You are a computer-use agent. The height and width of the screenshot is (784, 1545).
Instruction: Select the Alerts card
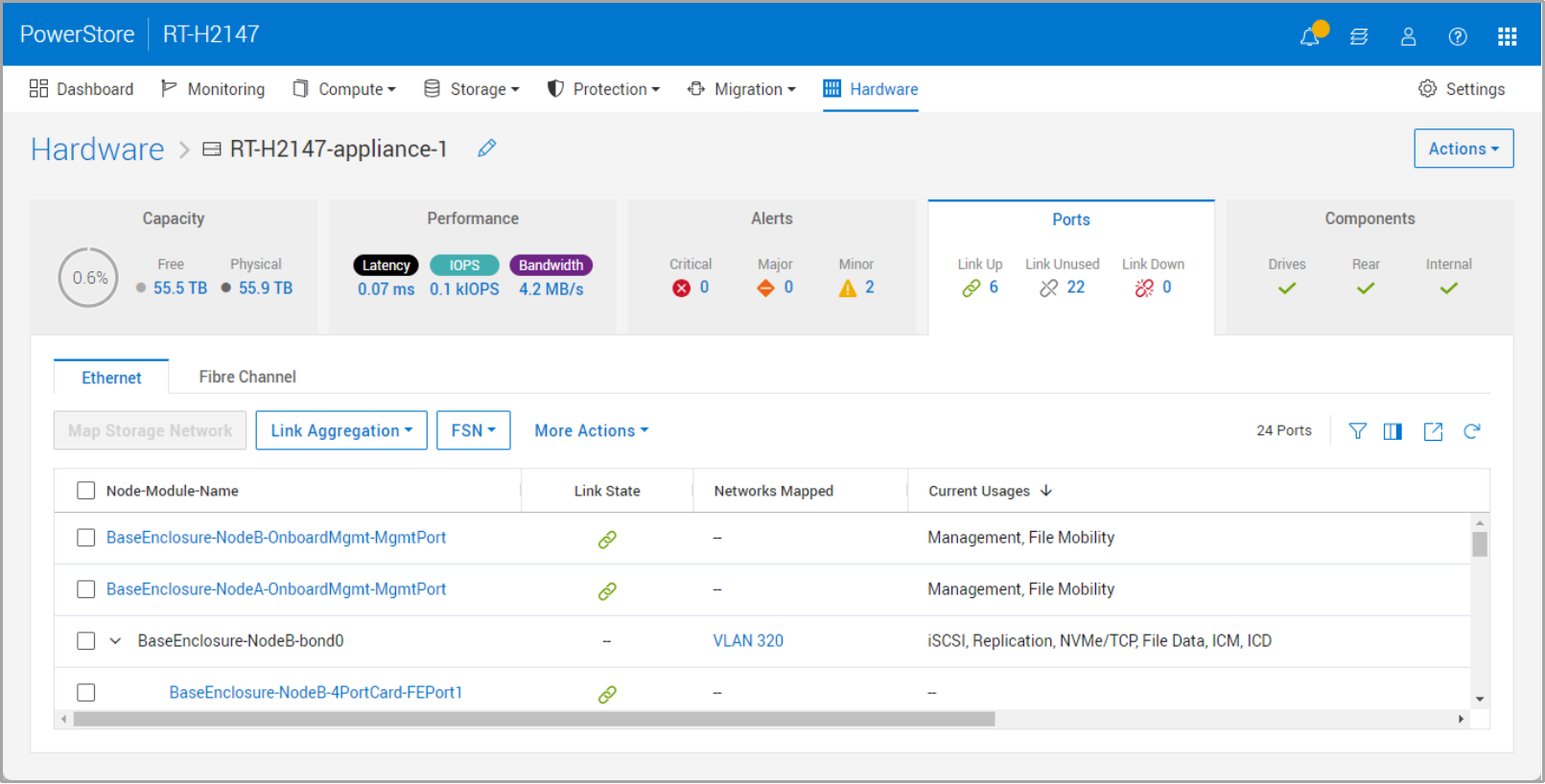point(772,266)
